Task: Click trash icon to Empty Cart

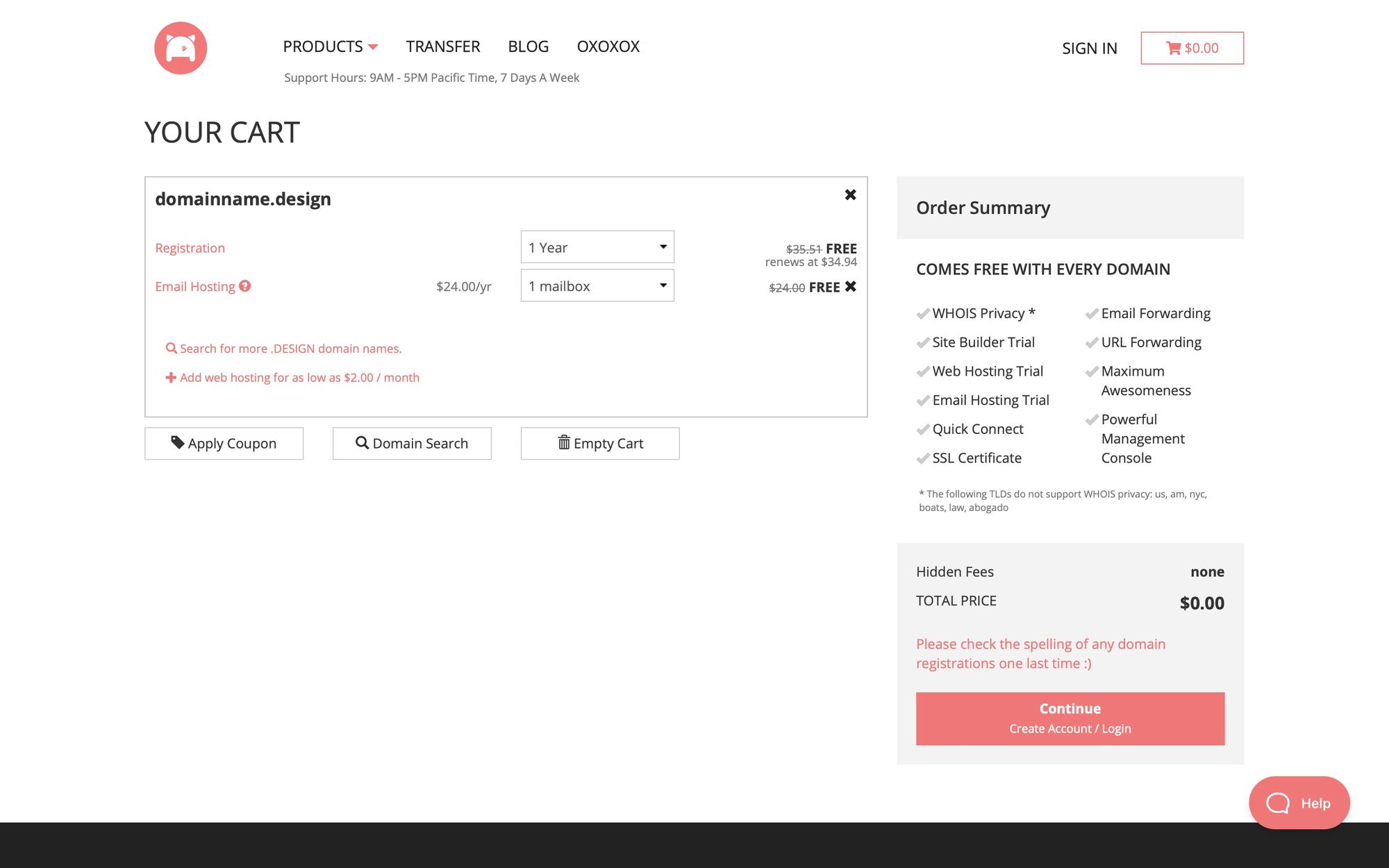Action: click(x=563, y=442)
